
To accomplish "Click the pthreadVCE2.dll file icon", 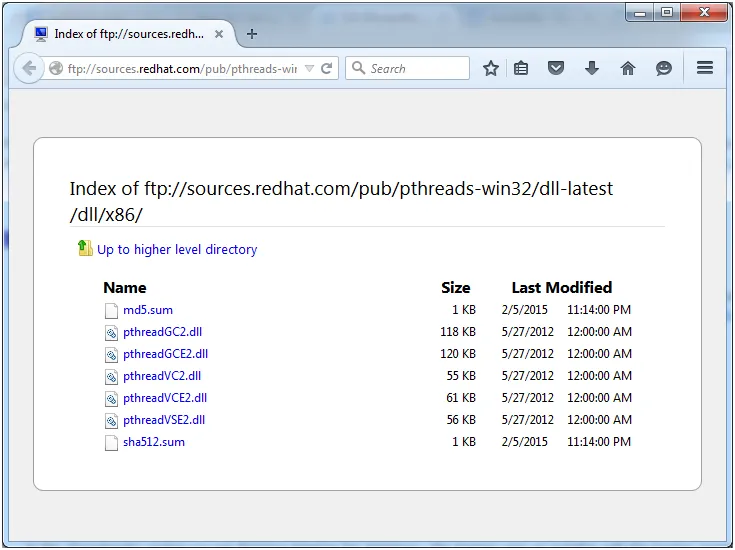I will (111, 399).
